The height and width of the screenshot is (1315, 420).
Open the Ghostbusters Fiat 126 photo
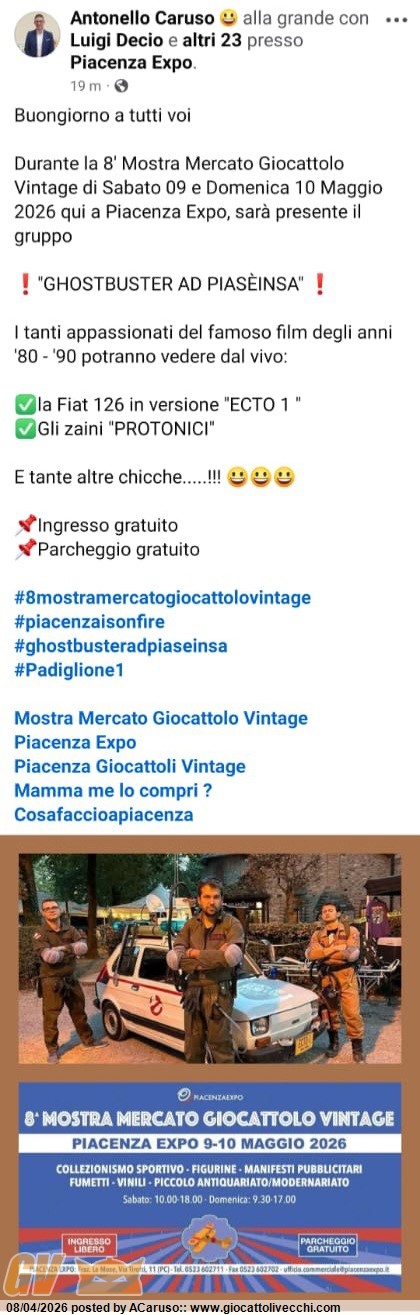[x=210, y=958]
